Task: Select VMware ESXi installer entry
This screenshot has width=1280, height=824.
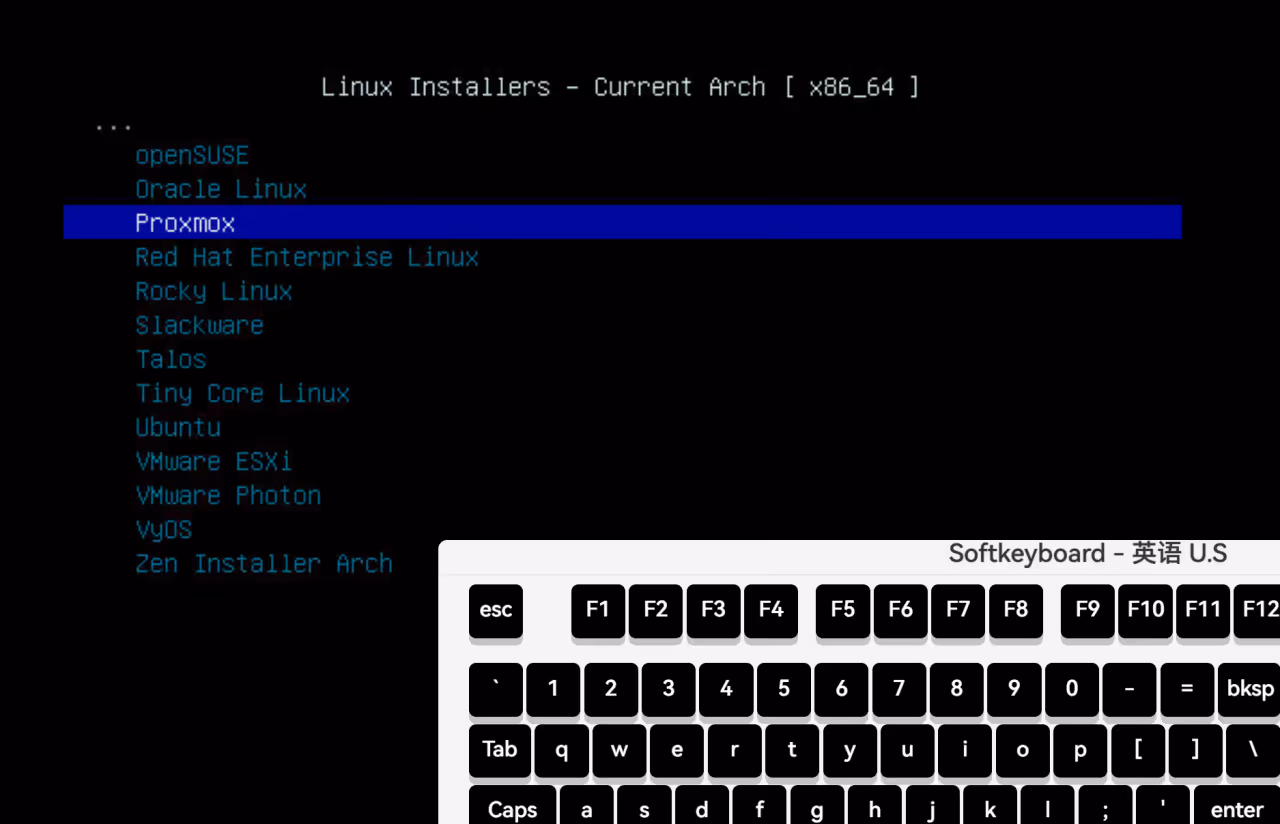Action: 214,462
